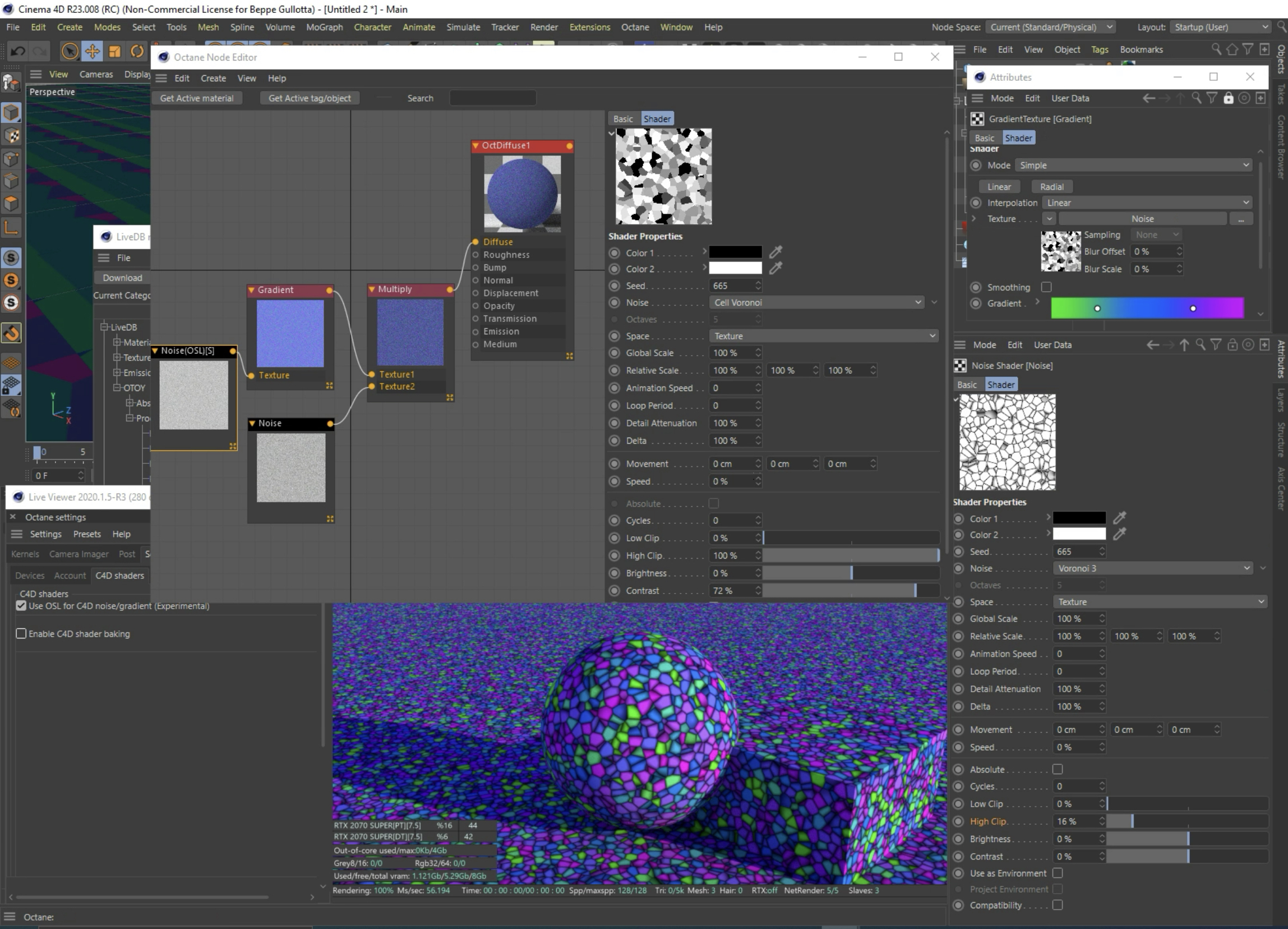
Task: Click the Undo arrow icon
Action: [17, 52]
